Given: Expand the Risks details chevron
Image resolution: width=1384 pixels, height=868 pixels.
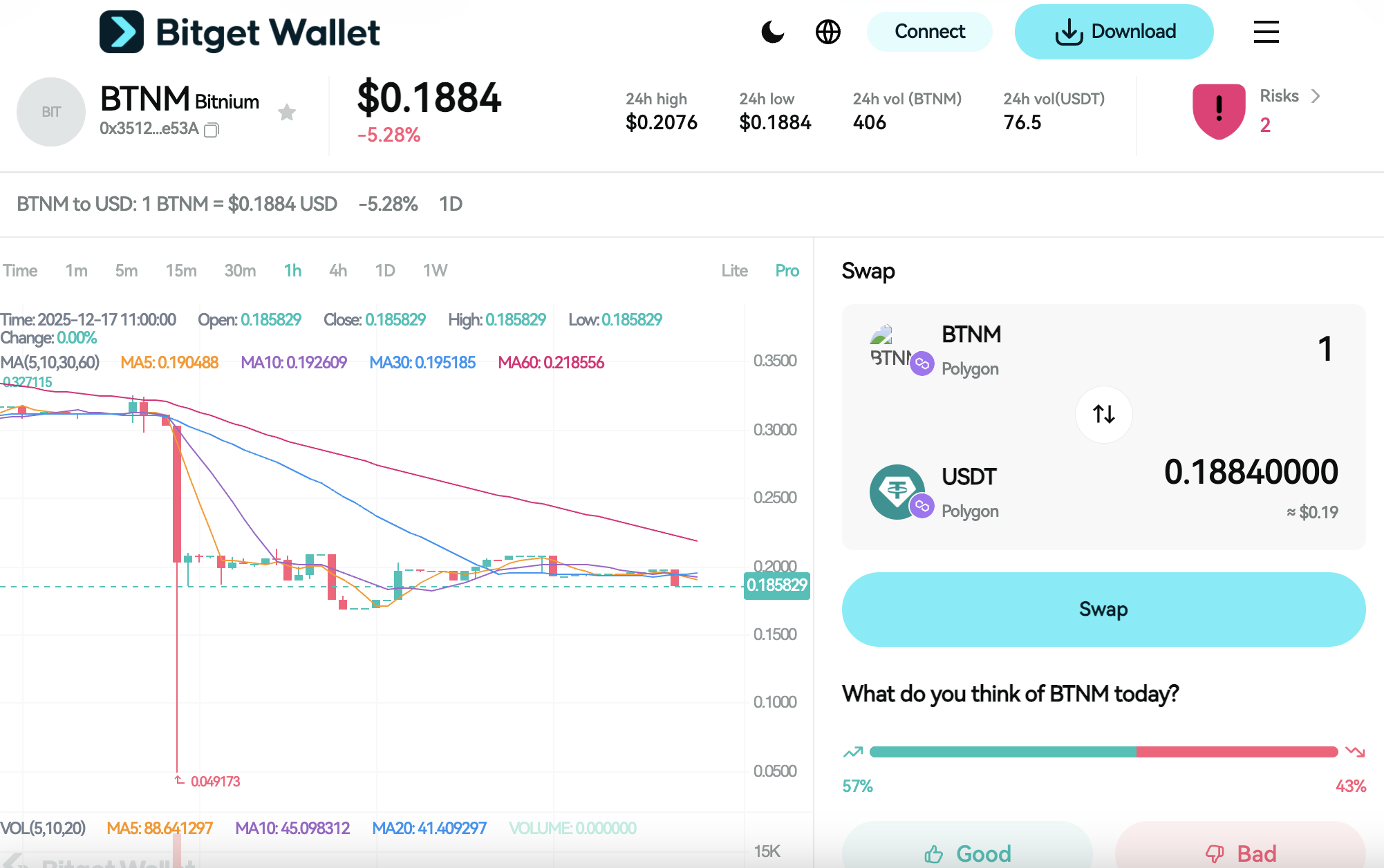Looking at the screenshot, I should tap(1316, 96).
